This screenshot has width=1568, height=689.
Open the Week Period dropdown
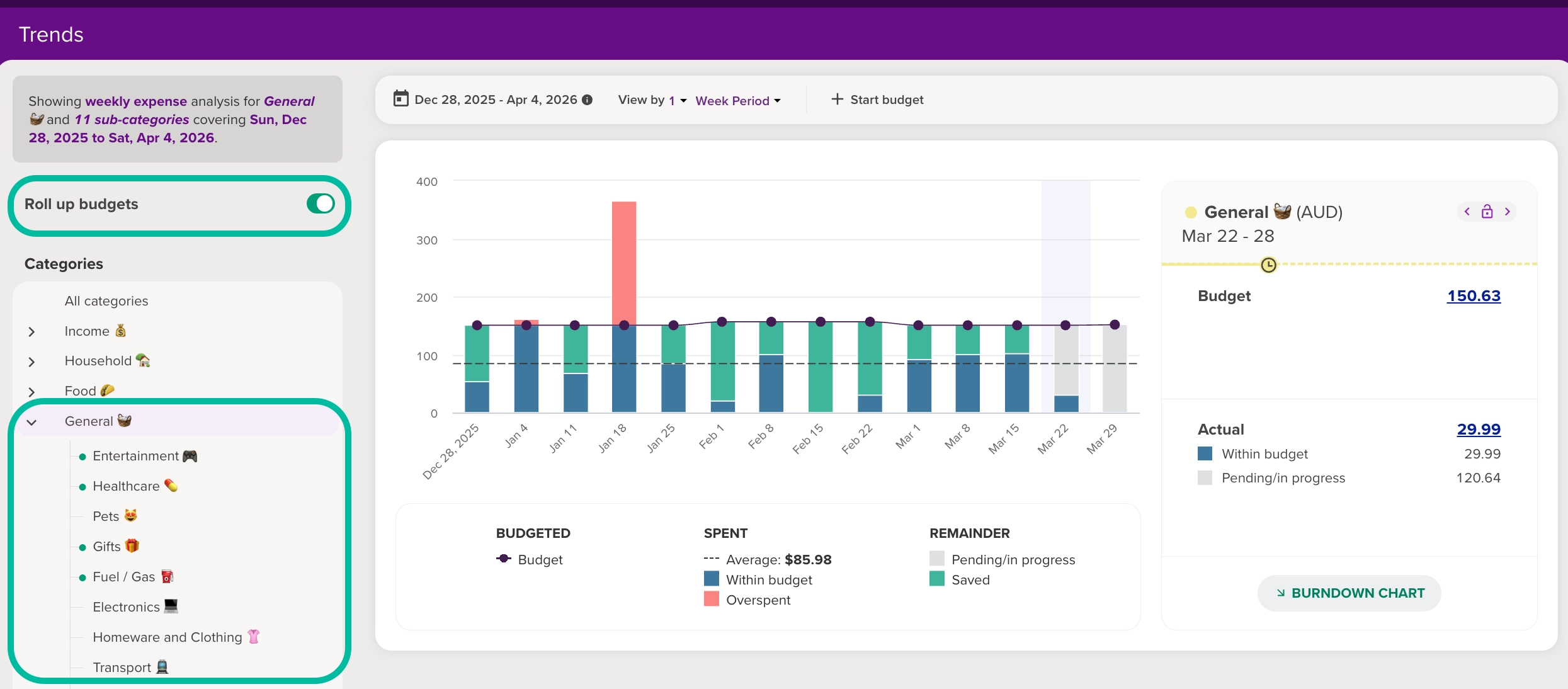pyautogui.click(x=737, y=101)
